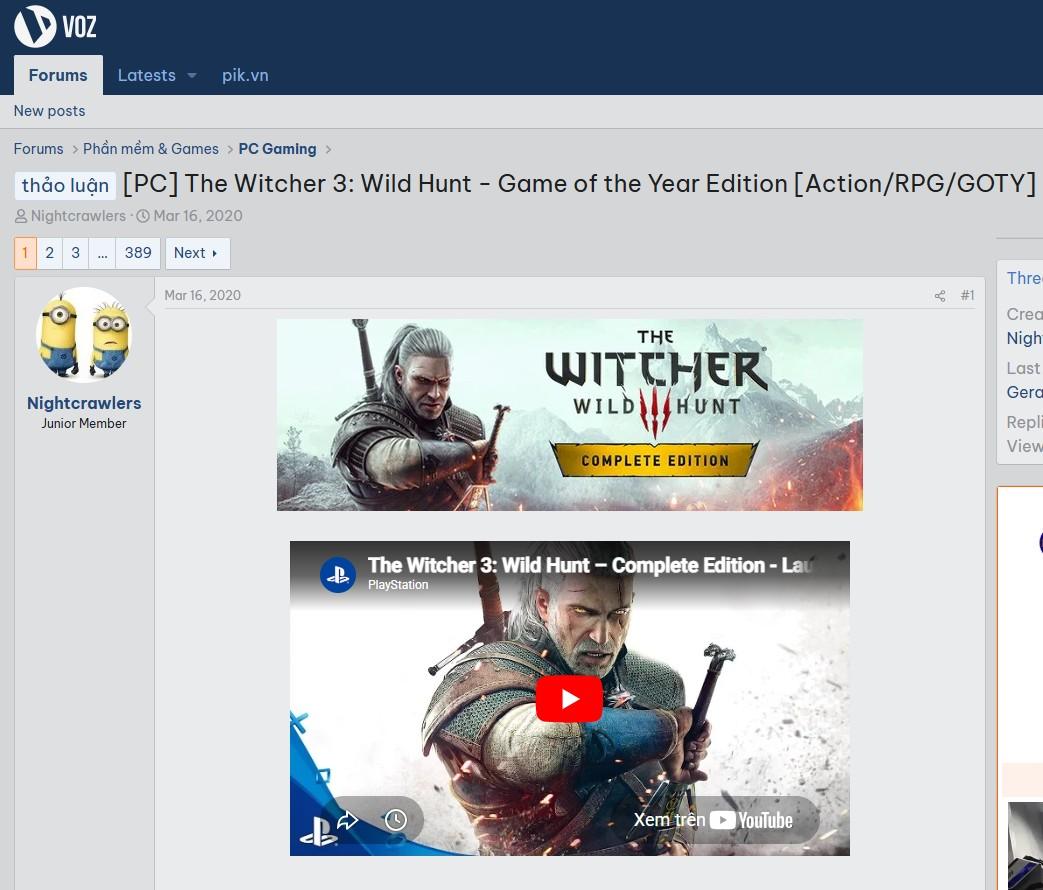The width and height of the screenshot is (1043, 890).
Task: Open the Latests tab
Action: point(146,75)
